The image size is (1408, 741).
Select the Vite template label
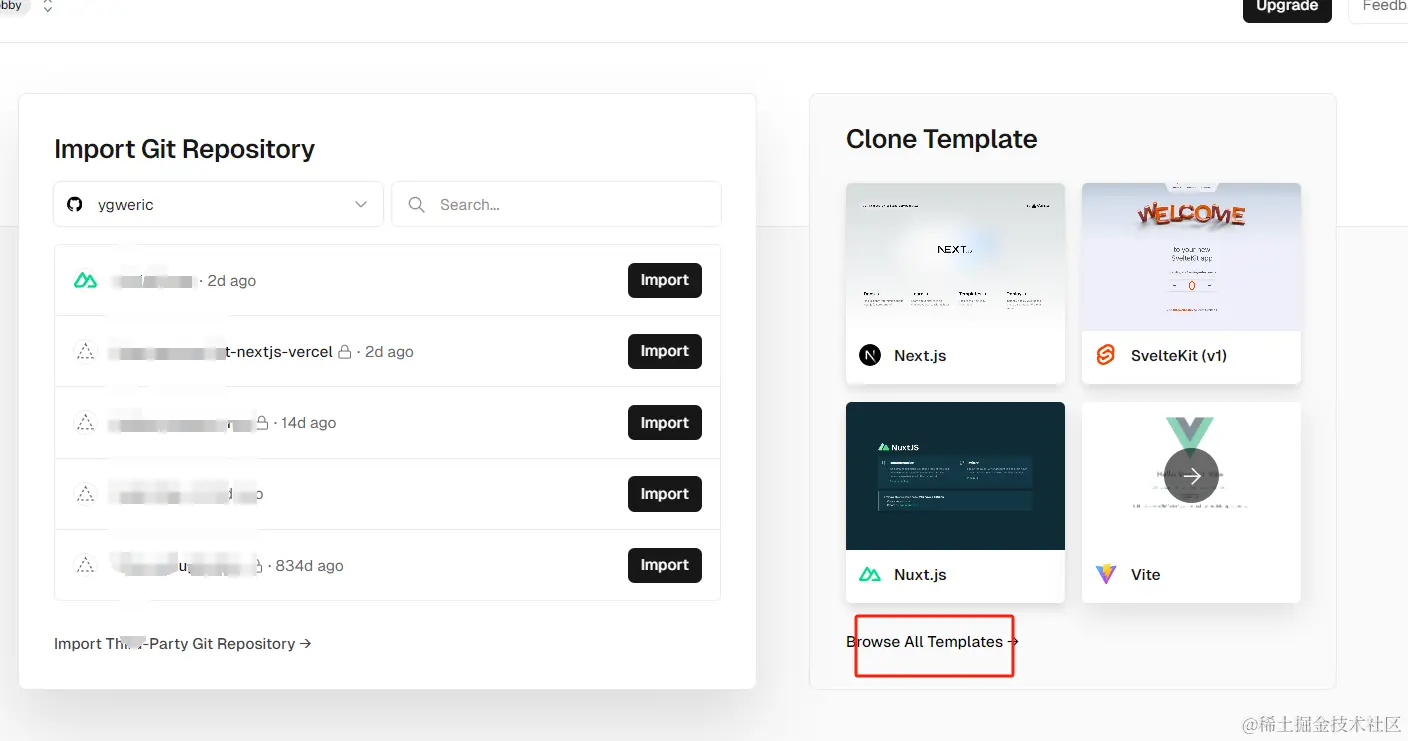tap(1146, 575)
